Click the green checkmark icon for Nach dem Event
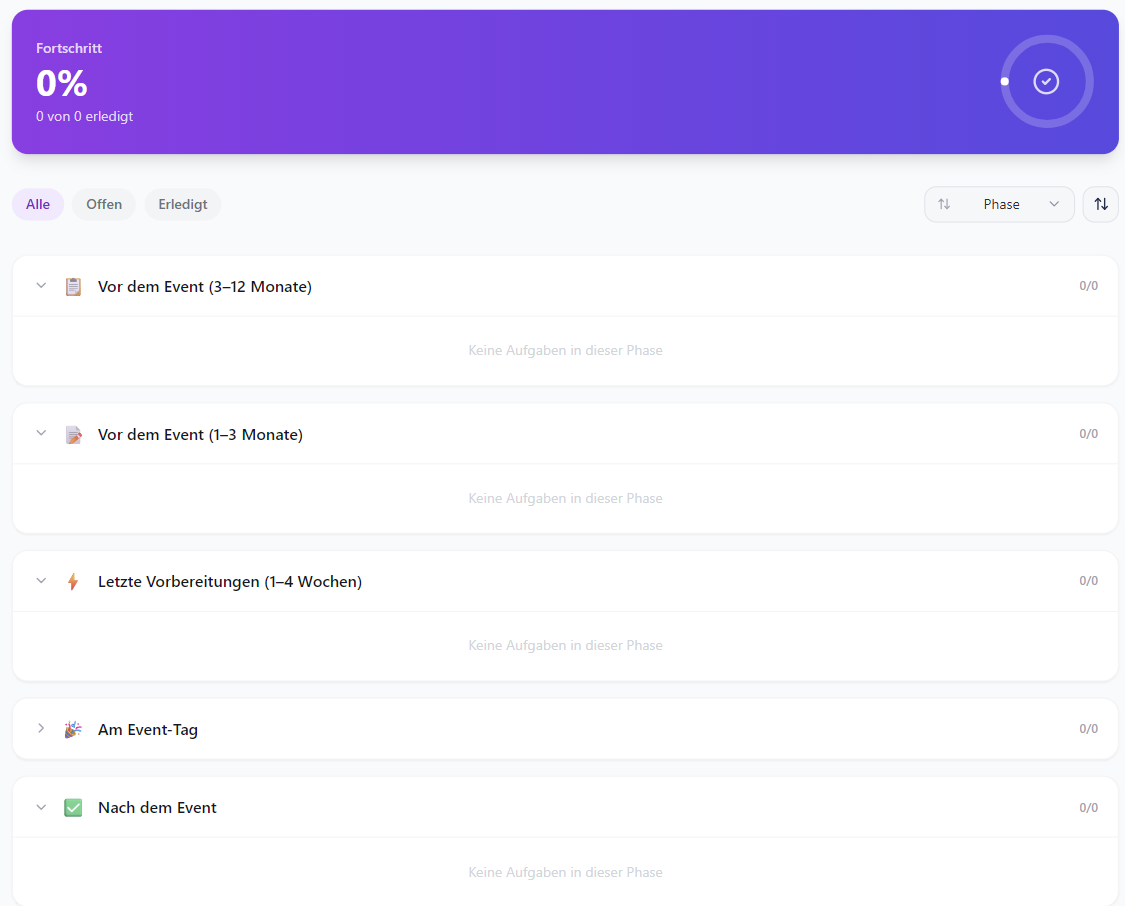Screen dimensions: 1125x906 point(73,808)
